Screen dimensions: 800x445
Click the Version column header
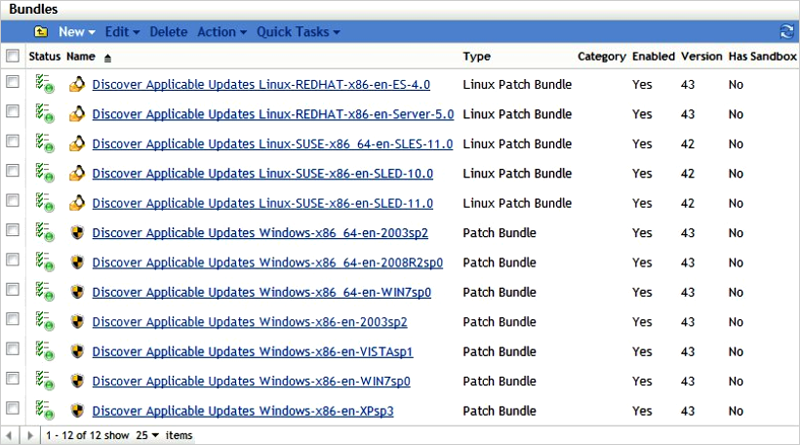pos(702,56)
